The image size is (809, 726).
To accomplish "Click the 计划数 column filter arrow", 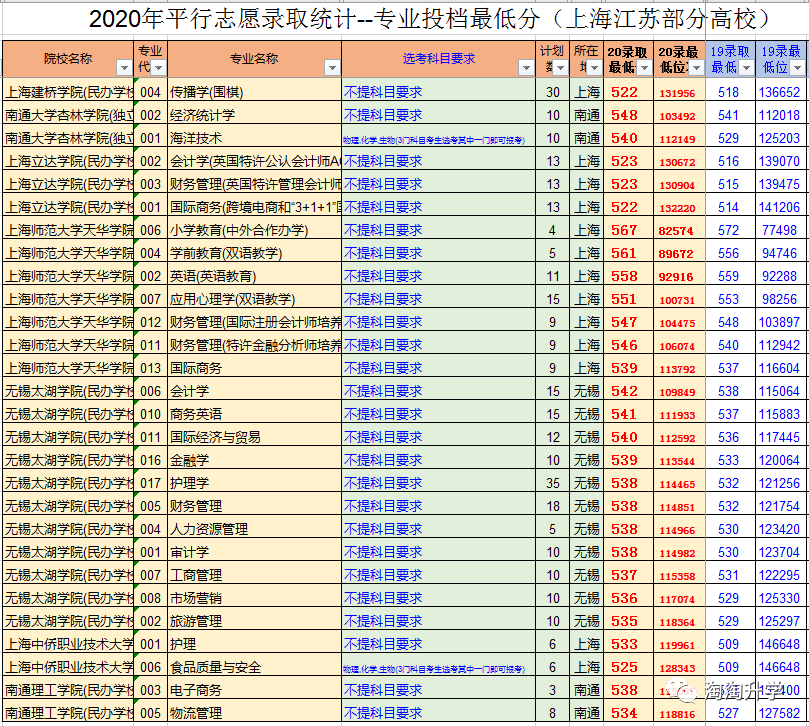I will point(559,68).
